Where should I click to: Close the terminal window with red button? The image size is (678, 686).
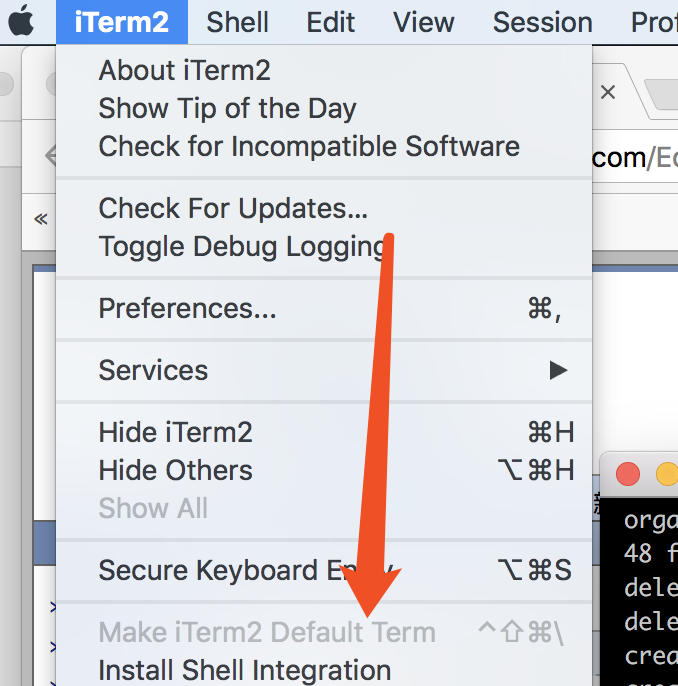pos(627,473)
